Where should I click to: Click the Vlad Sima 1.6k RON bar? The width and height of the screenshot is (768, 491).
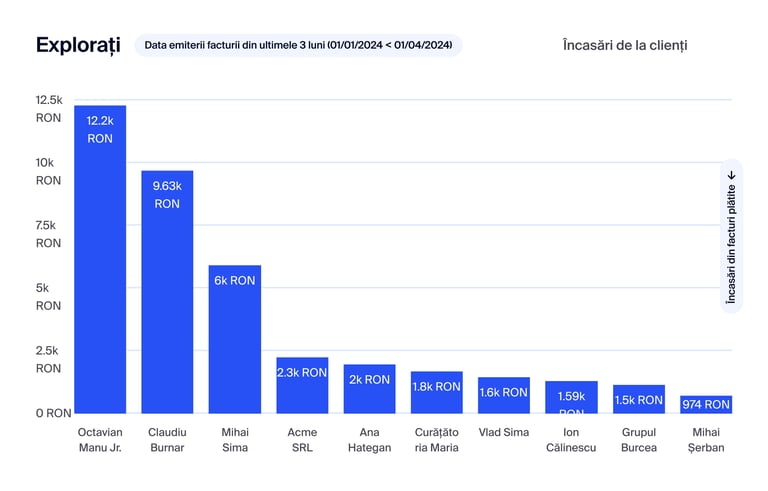pos(503,400)
